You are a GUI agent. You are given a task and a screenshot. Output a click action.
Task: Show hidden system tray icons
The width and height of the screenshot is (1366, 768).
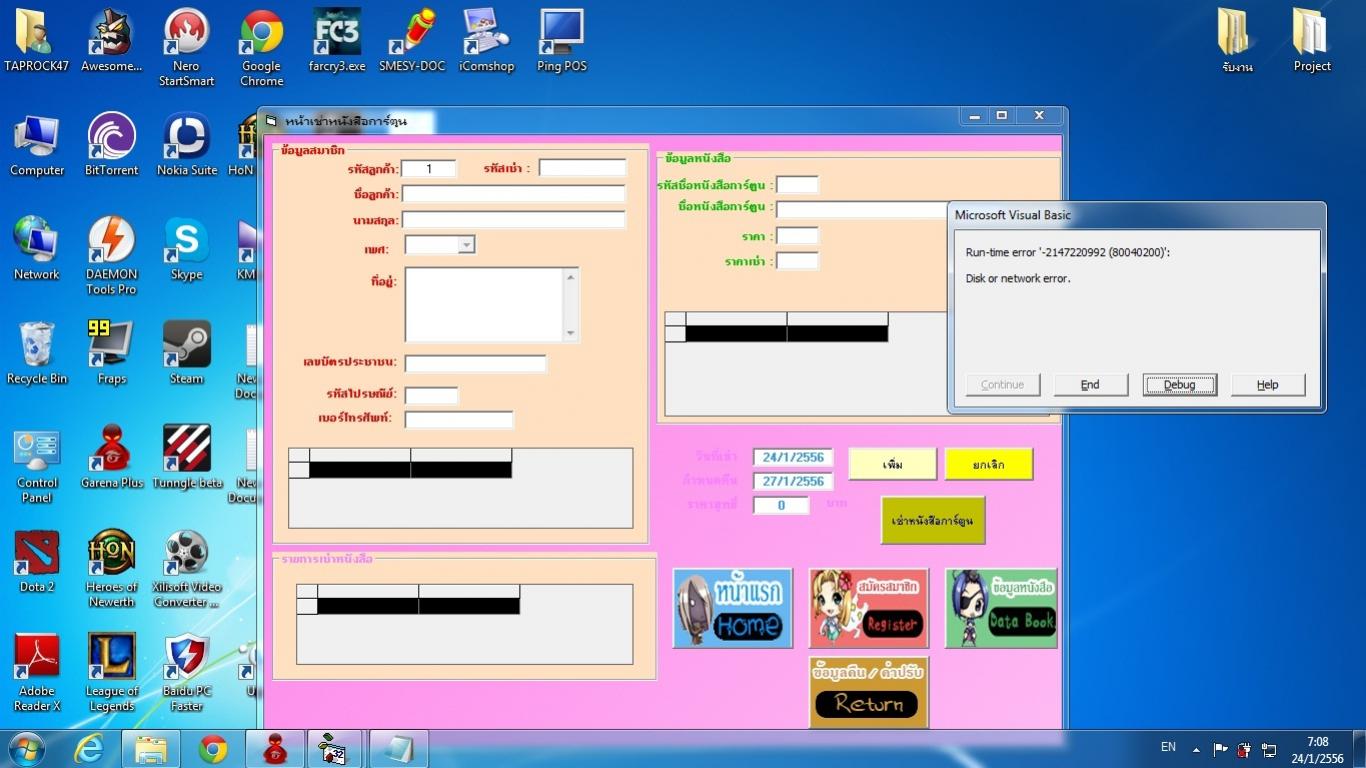[1196, 749]
